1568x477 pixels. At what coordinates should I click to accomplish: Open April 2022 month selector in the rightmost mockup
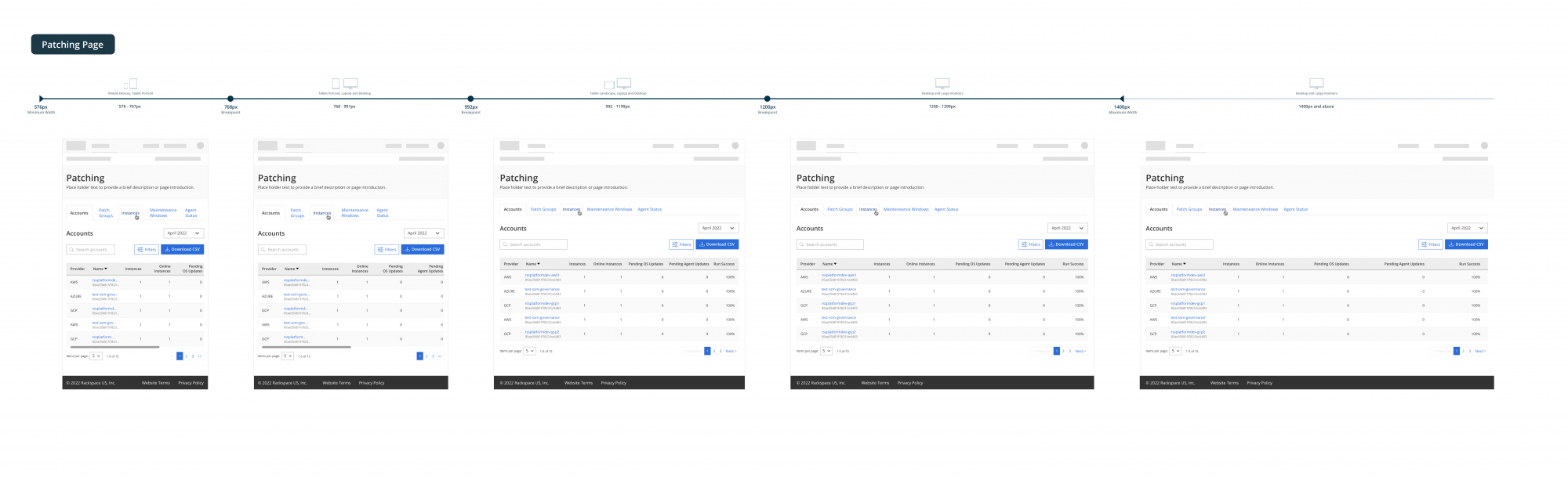pos(1467,228)
